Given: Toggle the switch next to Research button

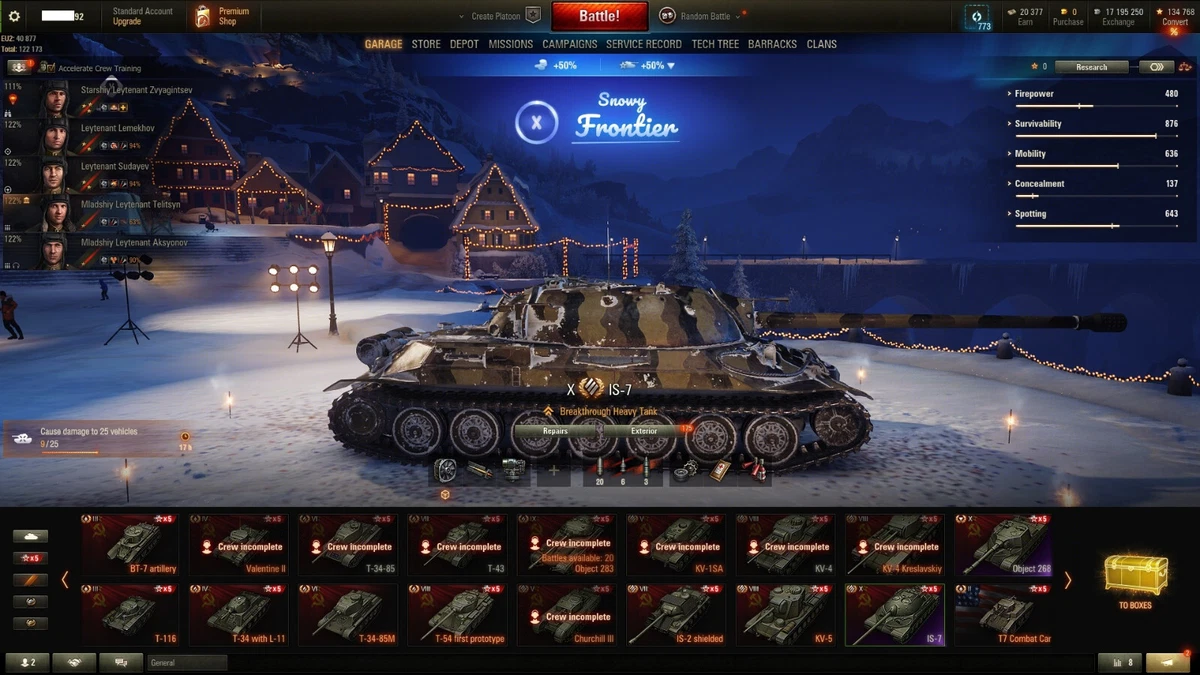Looking at the screenshot, I should [x=1156, y=67].
